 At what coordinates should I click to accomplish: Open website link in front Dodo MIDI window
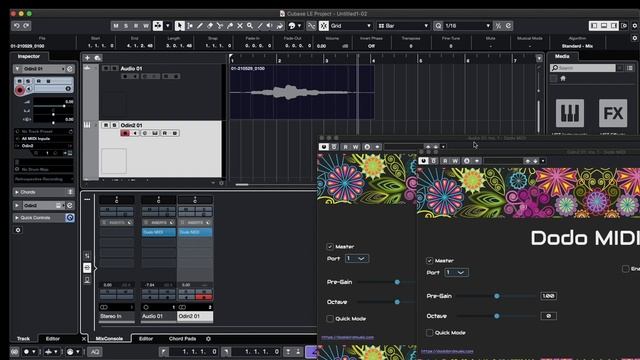click(447, 351)
